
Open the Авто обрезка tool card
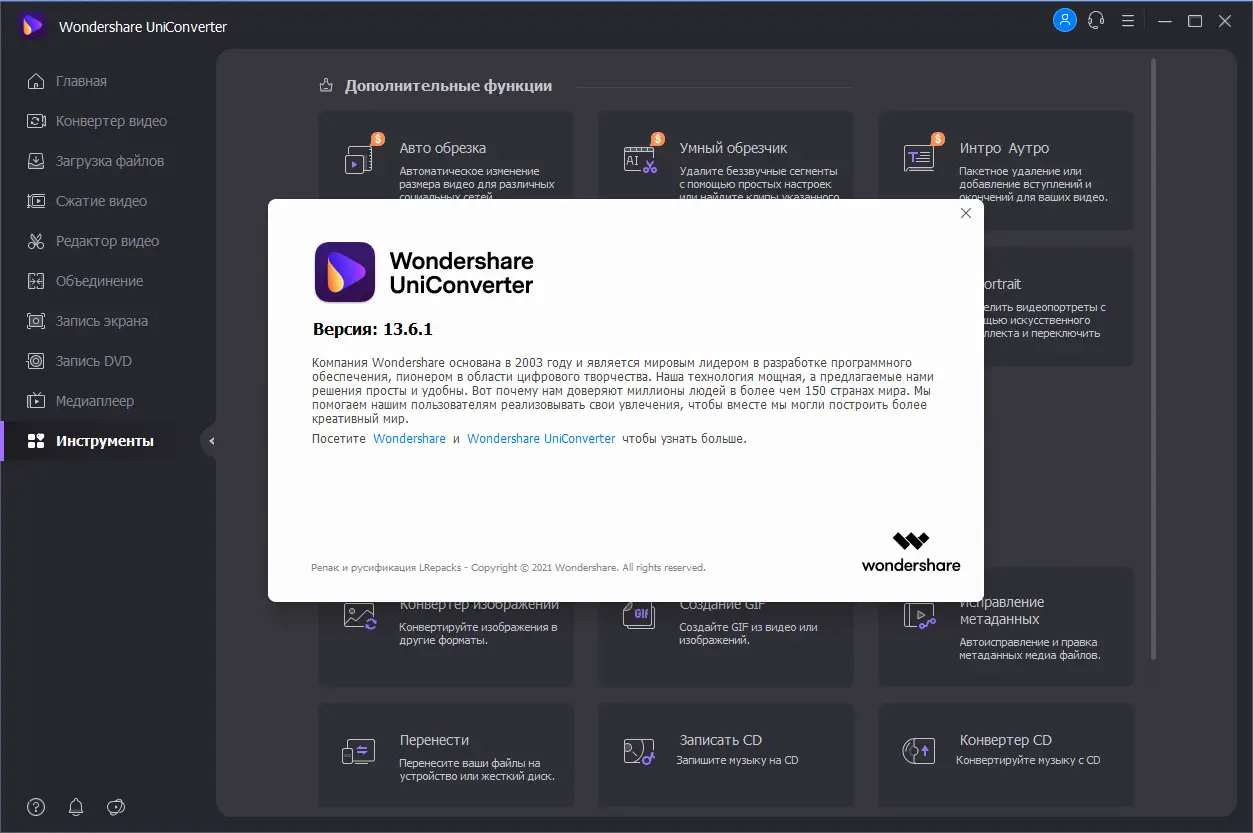coord(446,156)
